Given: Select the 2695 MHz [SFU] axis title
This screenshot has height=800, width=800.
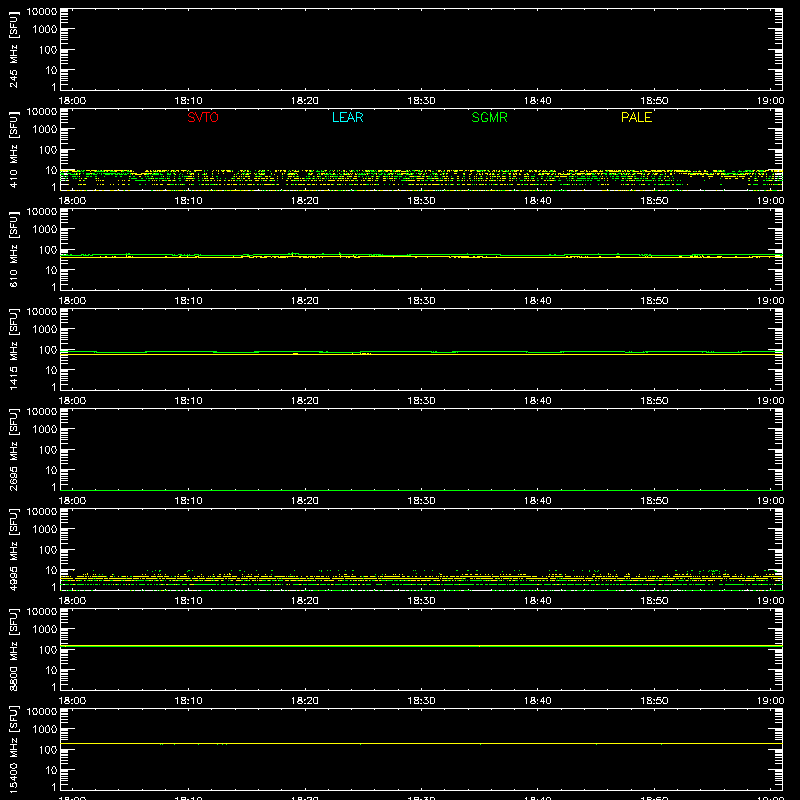Looking at the screenshot, I should click(x=13, y=449).
